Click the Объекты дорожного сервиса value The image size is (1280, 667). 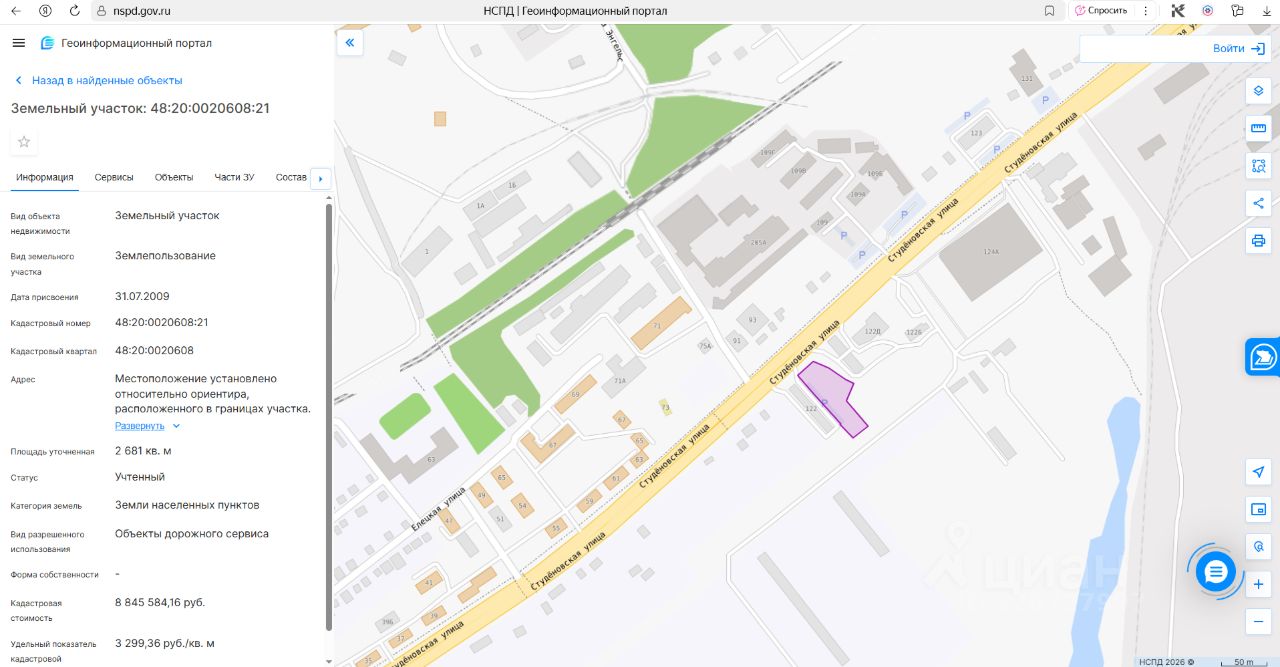tap(192, 534)
